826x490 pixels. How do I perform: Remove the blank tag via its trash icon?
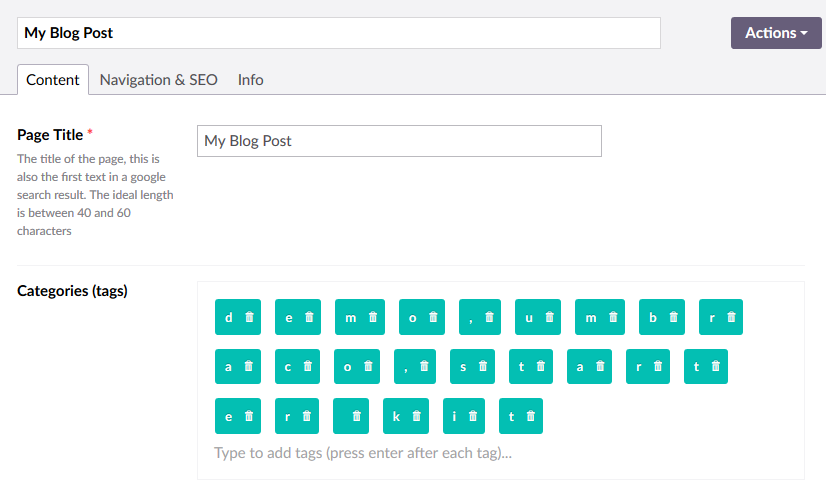tap(360, 416)
